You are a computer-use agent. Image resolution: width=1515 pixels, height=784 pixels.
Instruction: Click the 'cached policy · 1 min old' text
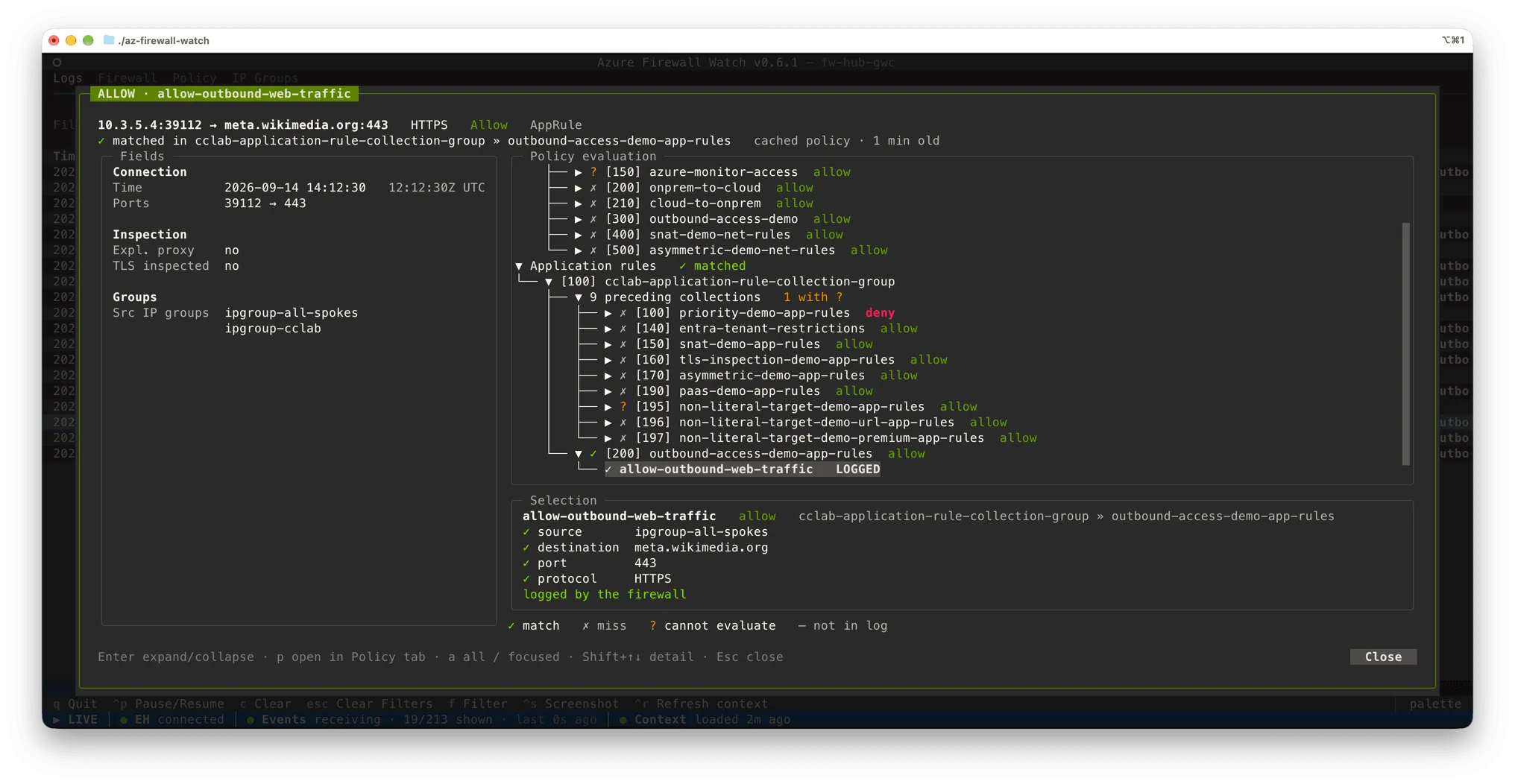(x=846, y=141)
